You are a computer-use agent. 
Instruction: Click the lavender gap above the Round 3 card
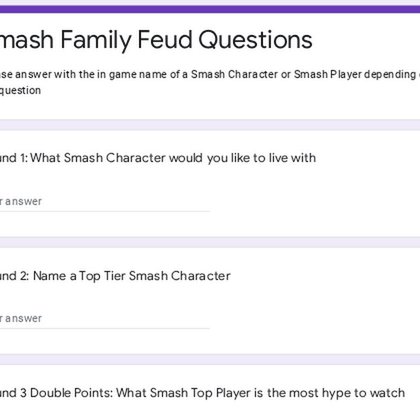click(x=210, y=359)
